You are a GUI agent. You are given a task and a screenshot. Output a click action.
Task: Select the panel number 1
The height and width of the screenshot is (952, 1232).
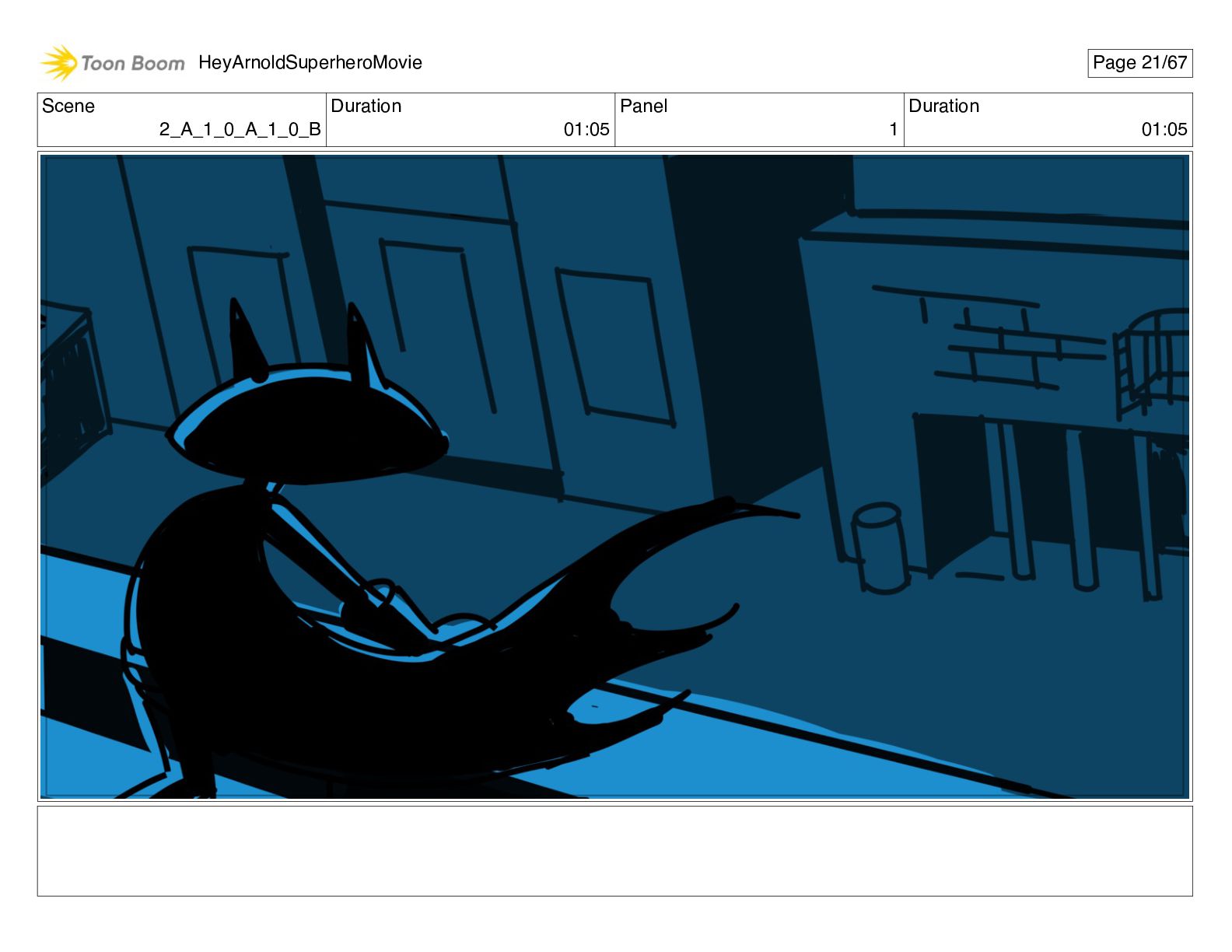tap(894, 129)
